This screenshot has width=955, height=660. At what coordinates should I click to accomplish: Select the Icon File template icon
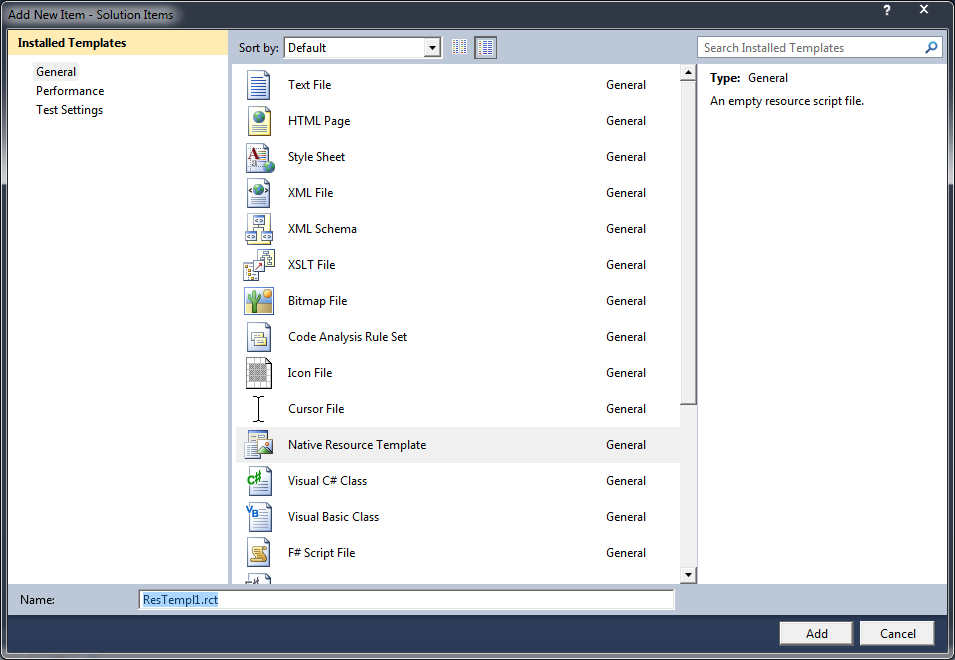(x=259, y=373)
